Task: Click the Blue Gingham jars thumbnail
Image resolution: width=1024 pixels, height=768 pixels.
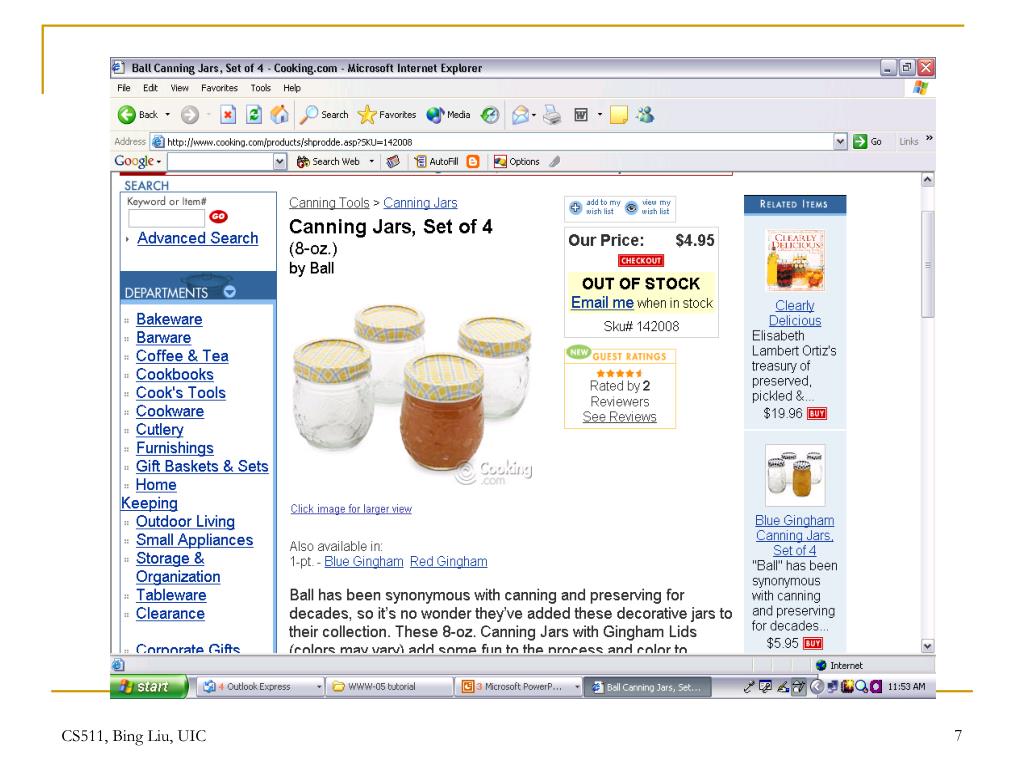Action: click(795, 475)
